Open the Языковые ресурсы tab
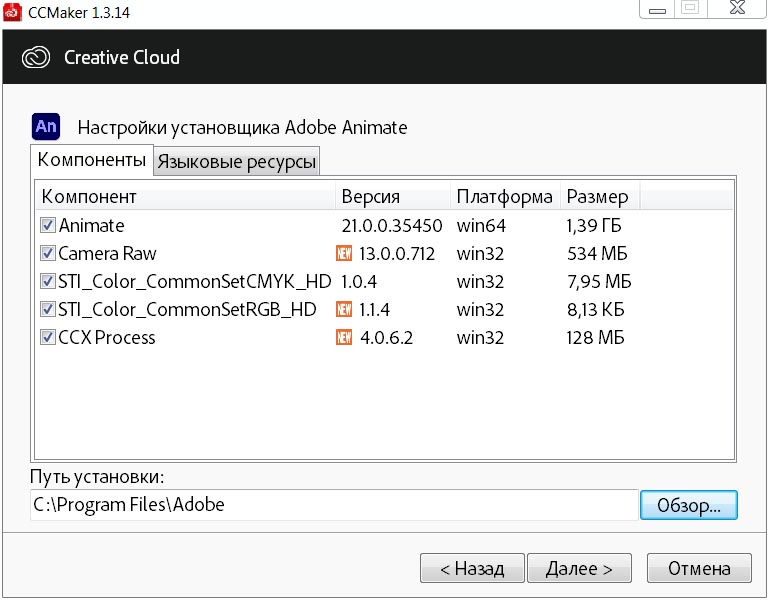The image size is (769, 600). 236,161
